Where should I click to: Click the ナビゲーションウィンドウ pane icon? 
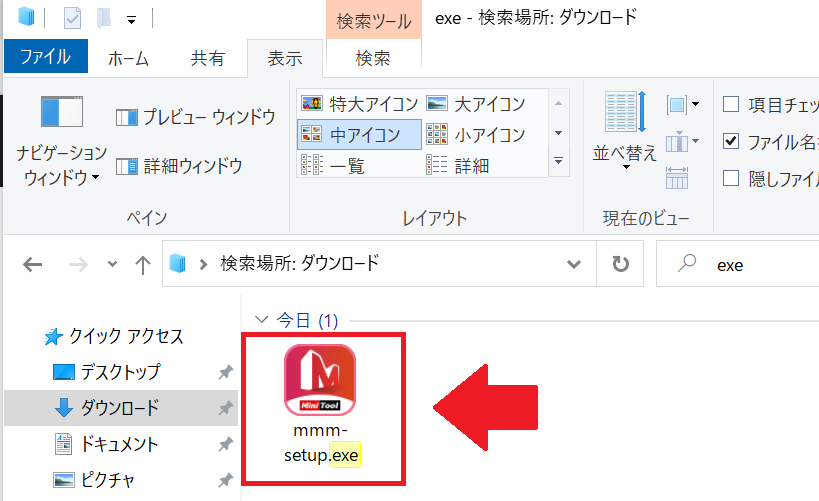pos(62,112)
